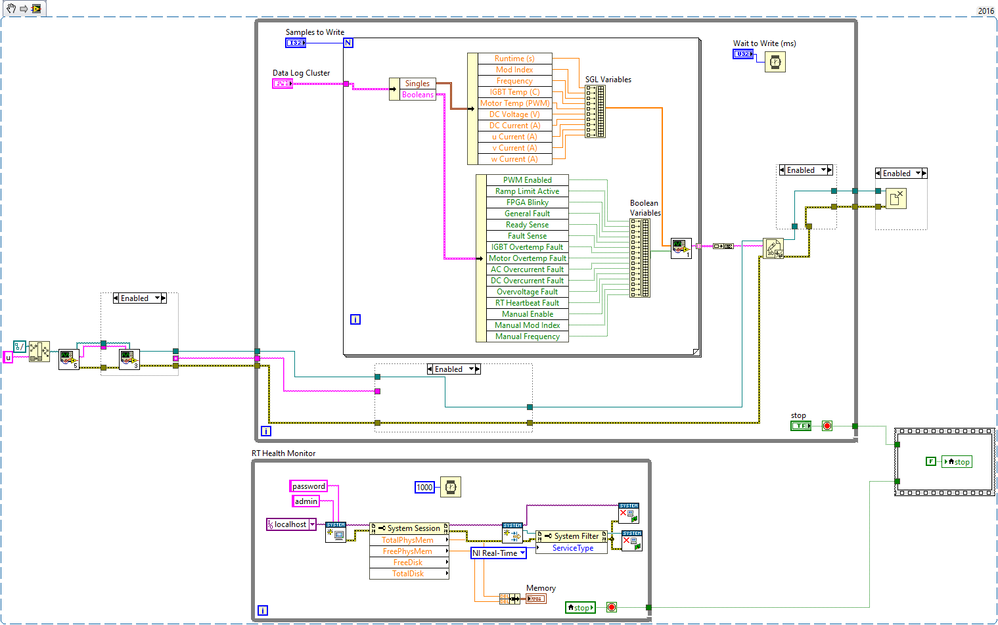Click the file path constant icon
998x625 pixels.
point(20,347)
